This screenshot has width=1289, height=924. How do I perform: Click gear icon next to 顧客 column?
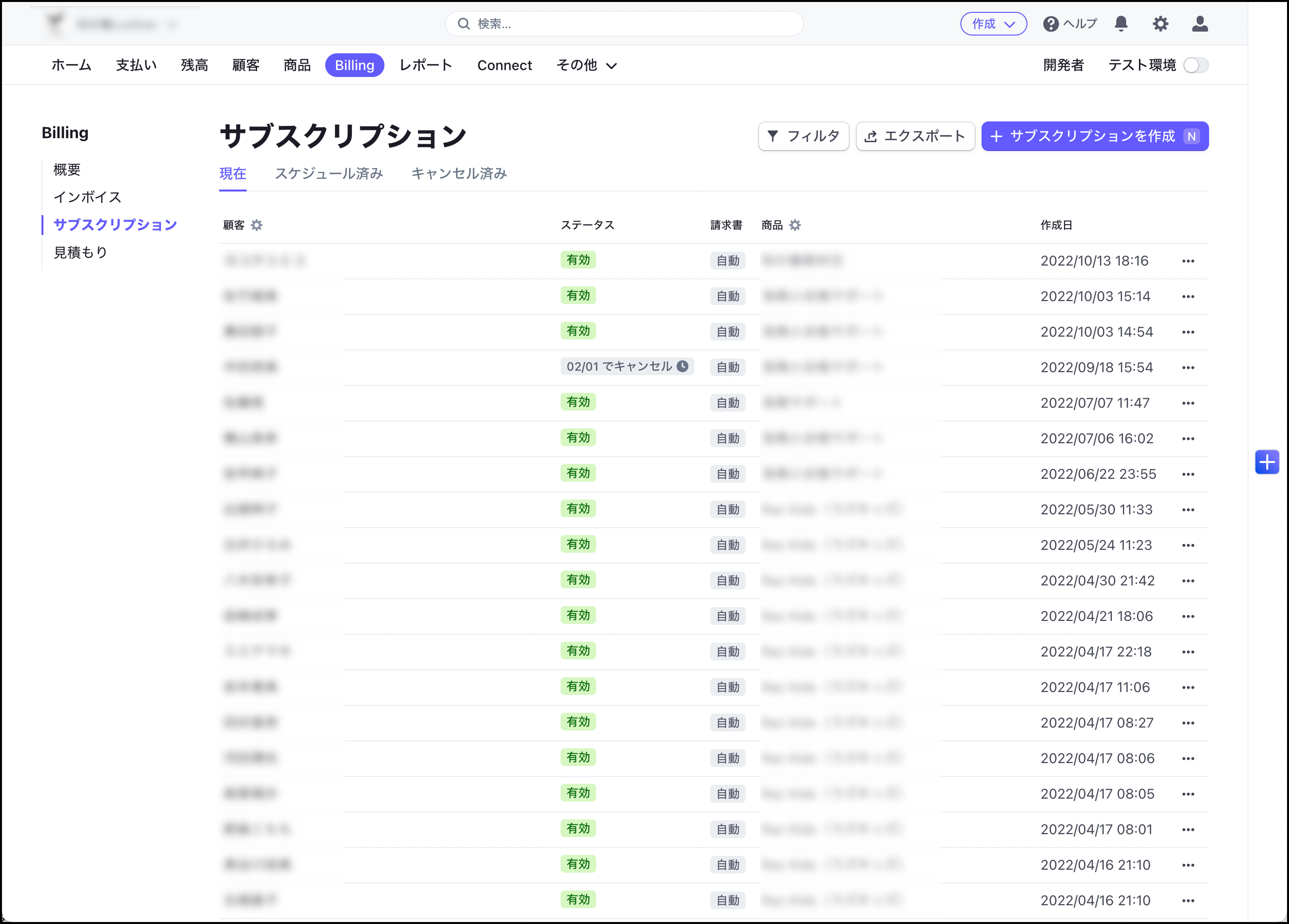point(257,225)
